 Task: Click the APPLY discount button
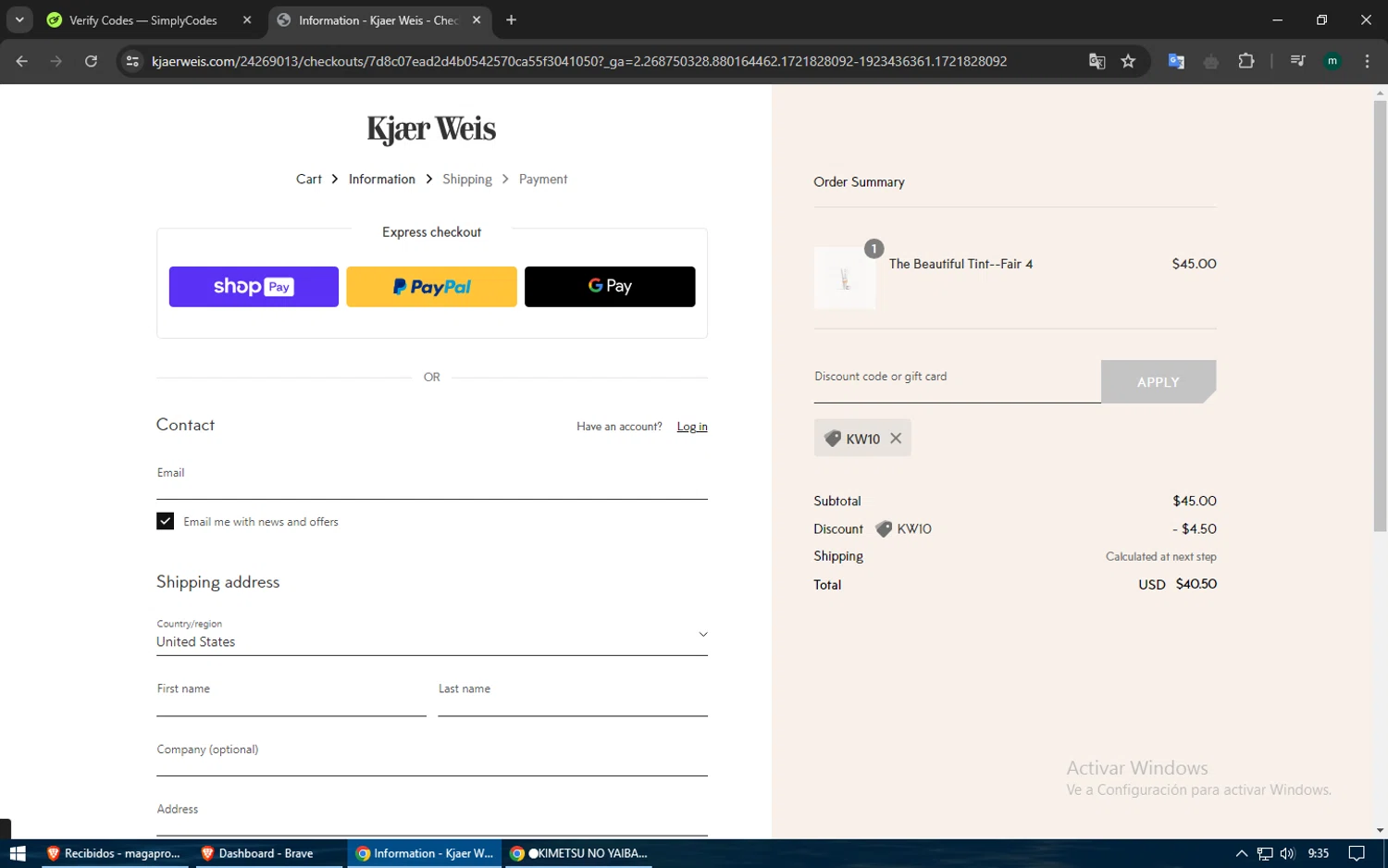click(1159, 381)
